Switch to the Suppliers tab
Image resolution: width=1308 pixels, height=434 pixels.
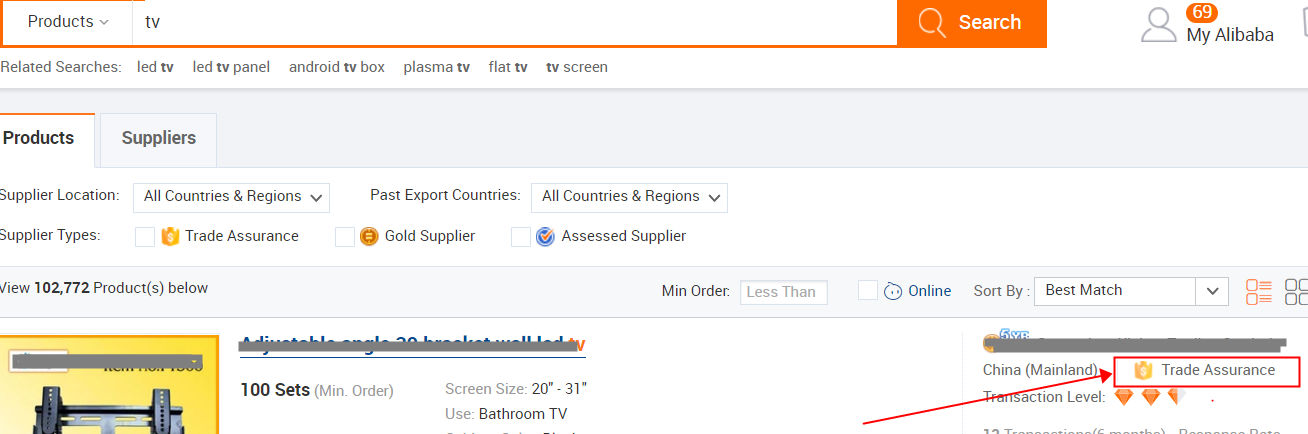click(158, 139)
